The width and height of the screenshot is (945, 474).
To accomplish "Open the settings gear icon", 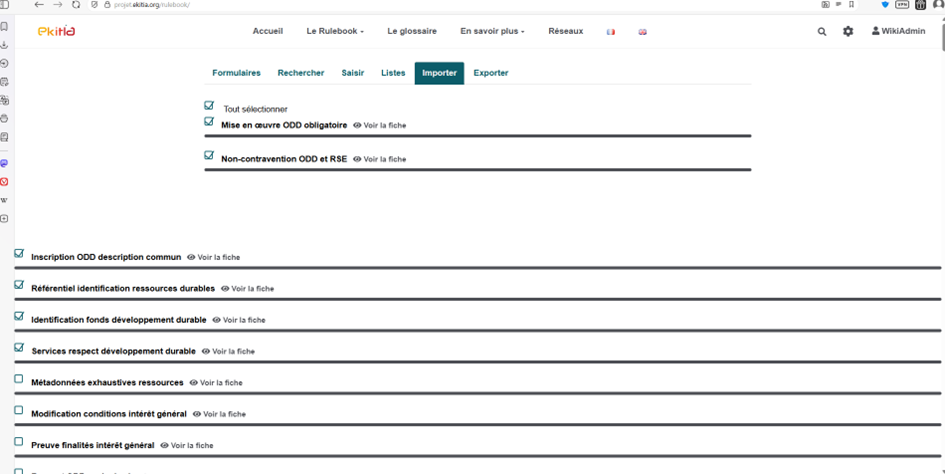I will 848,32.
